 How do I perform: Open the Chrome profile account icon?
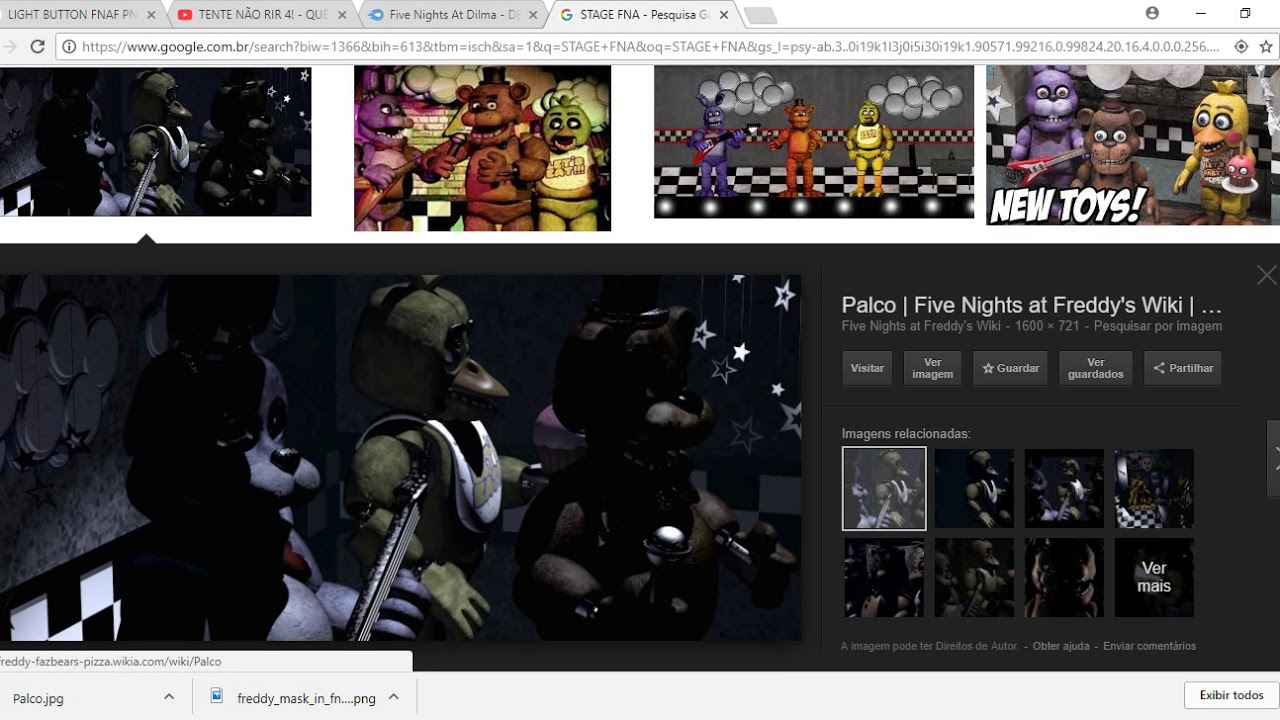click(x=1152, y=14)
